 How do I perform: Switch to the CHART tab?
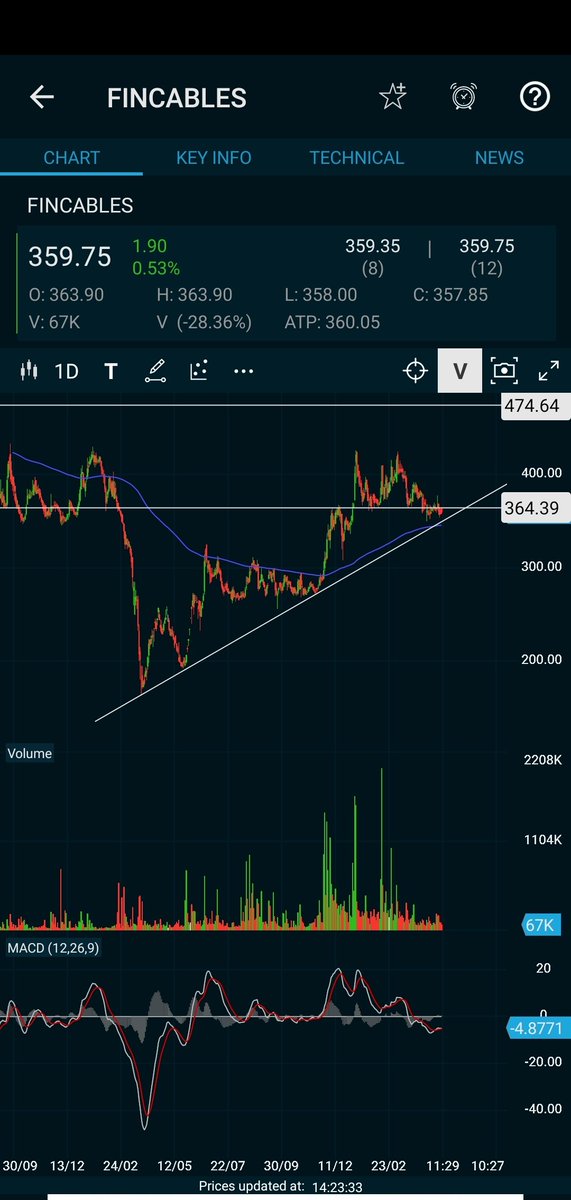(71, 158)
